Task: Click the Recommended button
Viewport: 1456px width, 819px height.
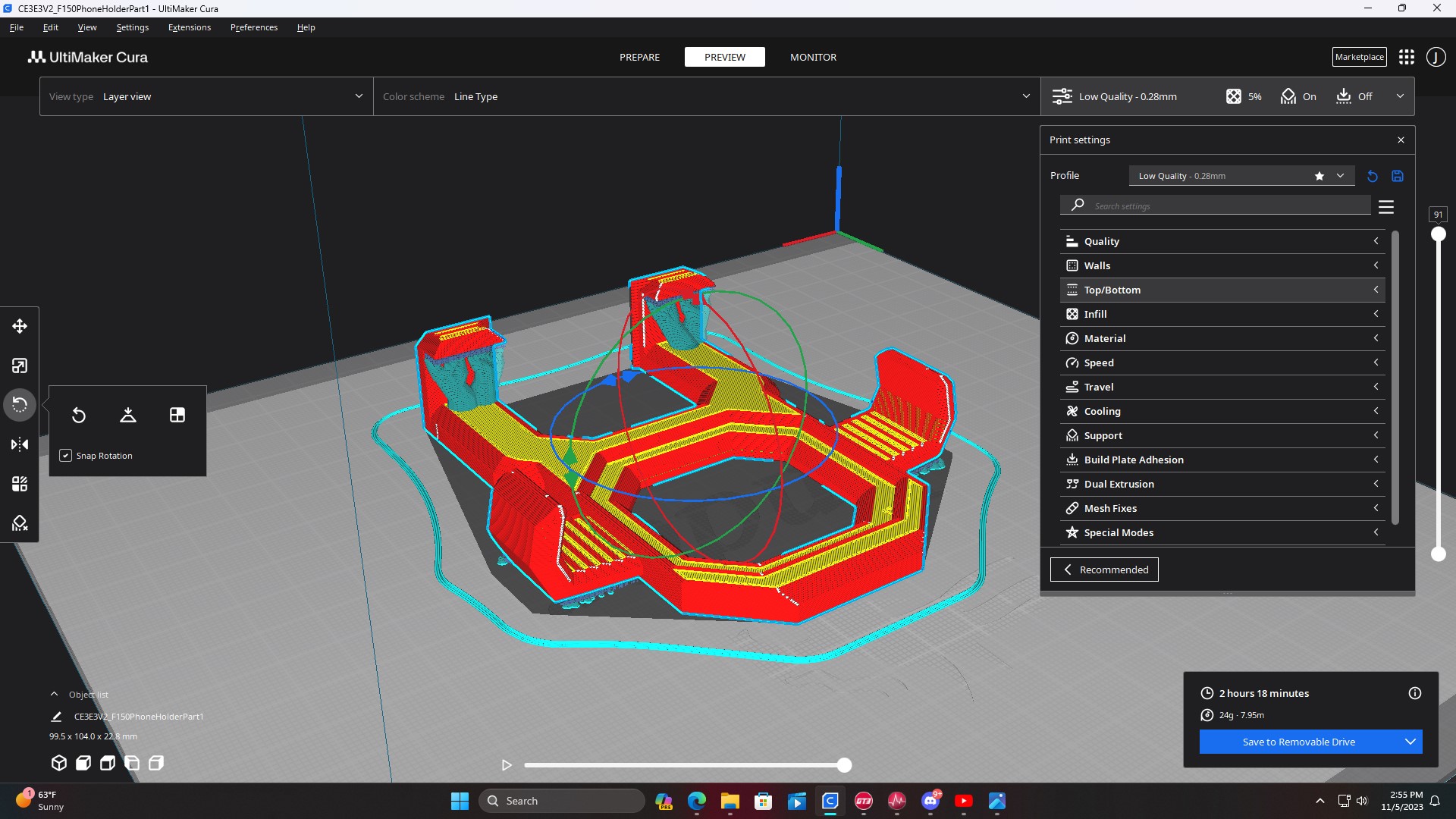Action: (x=1104, y=570)
